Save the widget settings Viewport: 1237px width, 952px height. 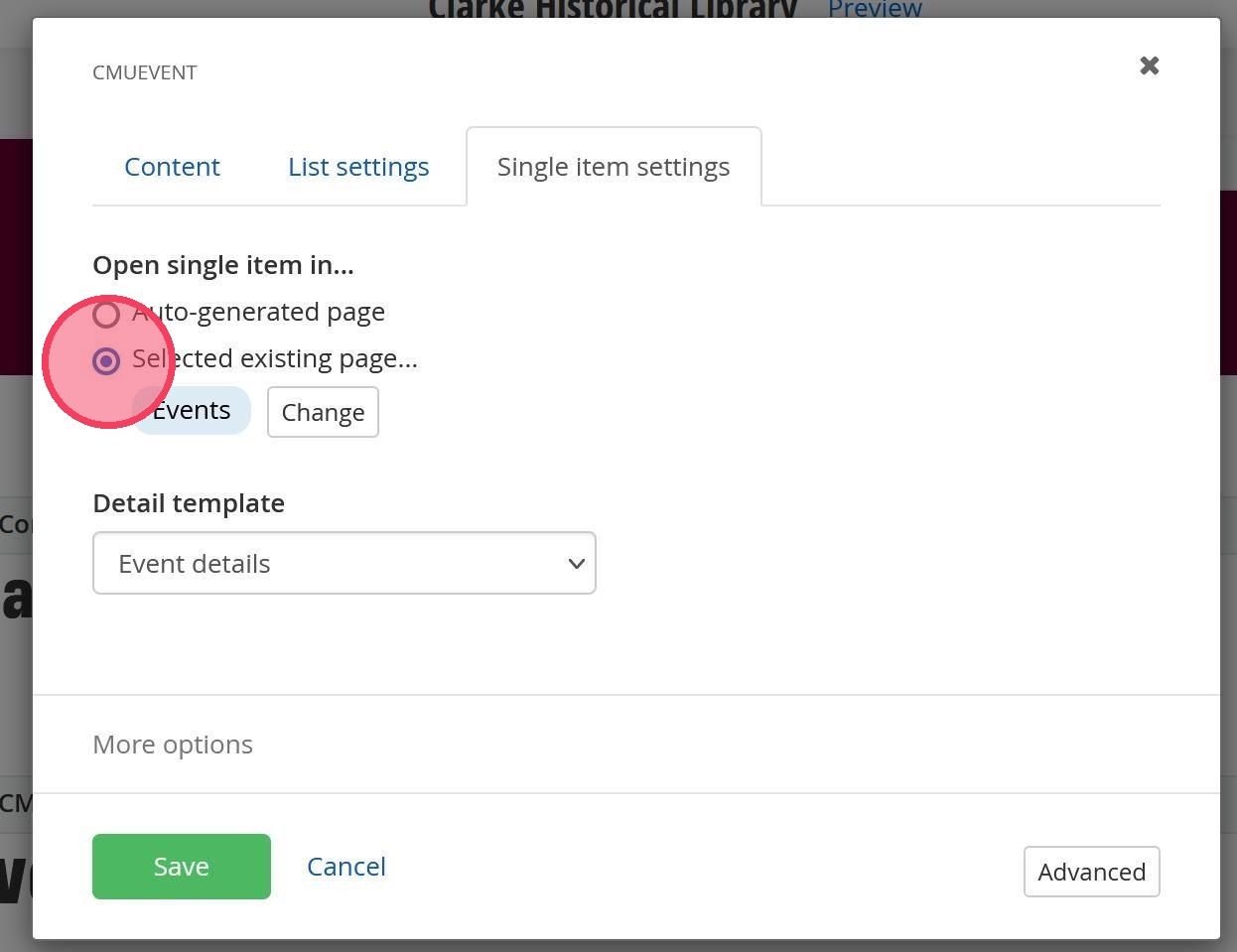181,867
